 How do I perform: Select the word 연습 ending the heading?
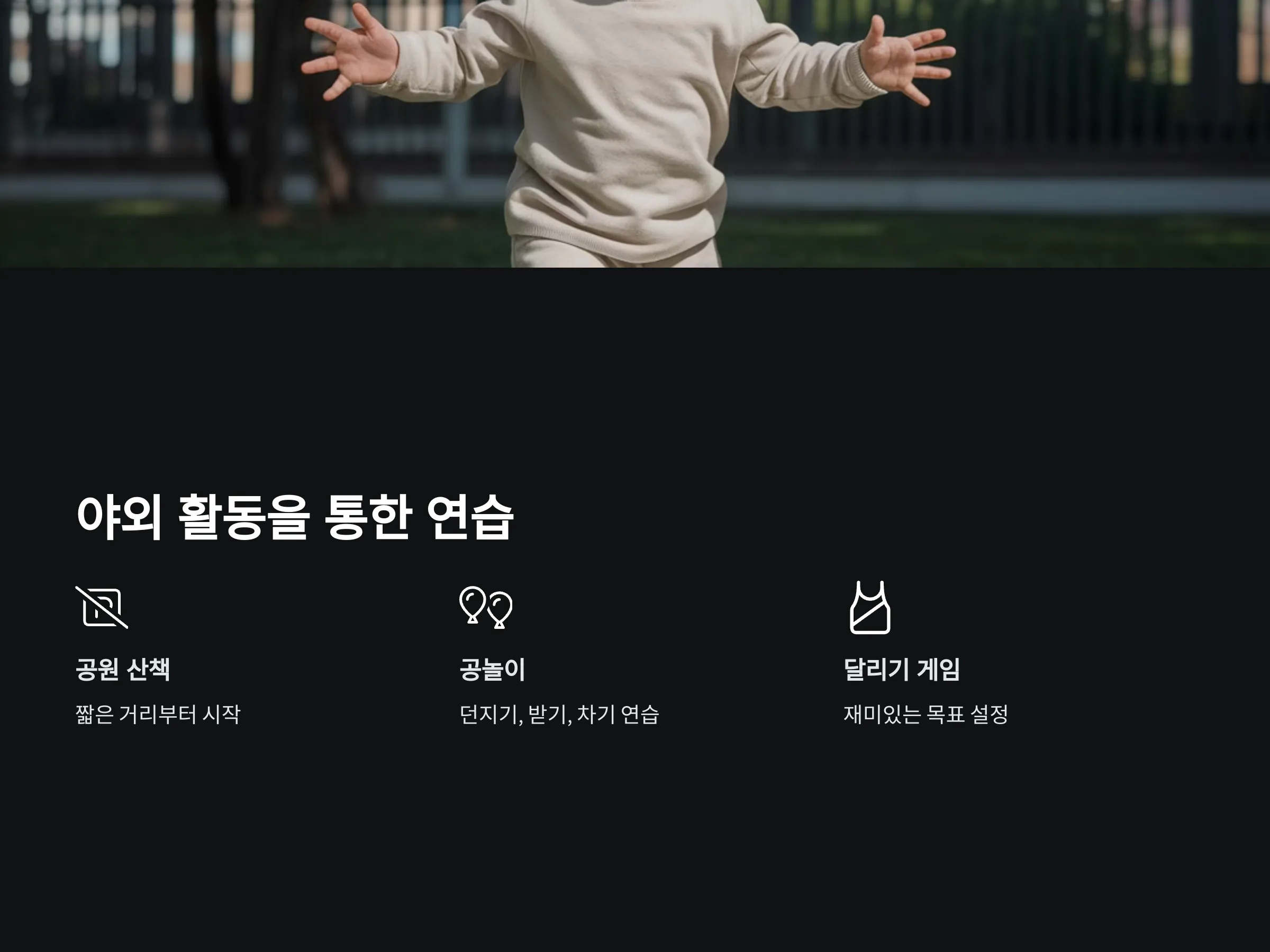coord(470,517)
